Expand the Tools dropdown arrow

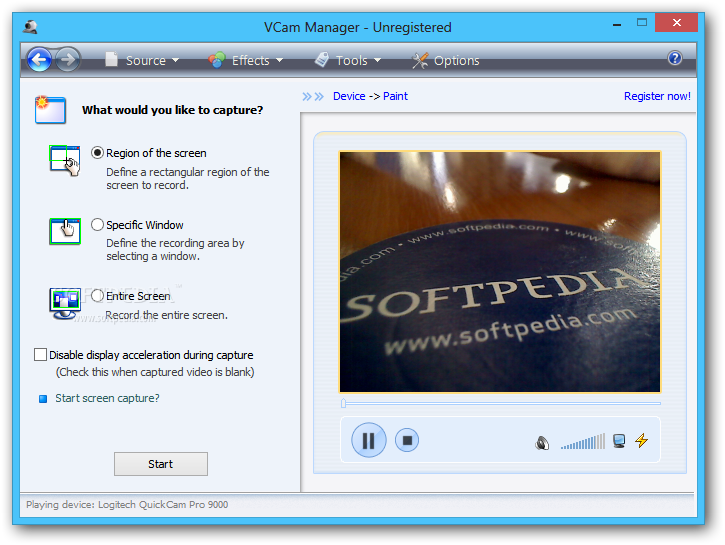click(377, 60)
